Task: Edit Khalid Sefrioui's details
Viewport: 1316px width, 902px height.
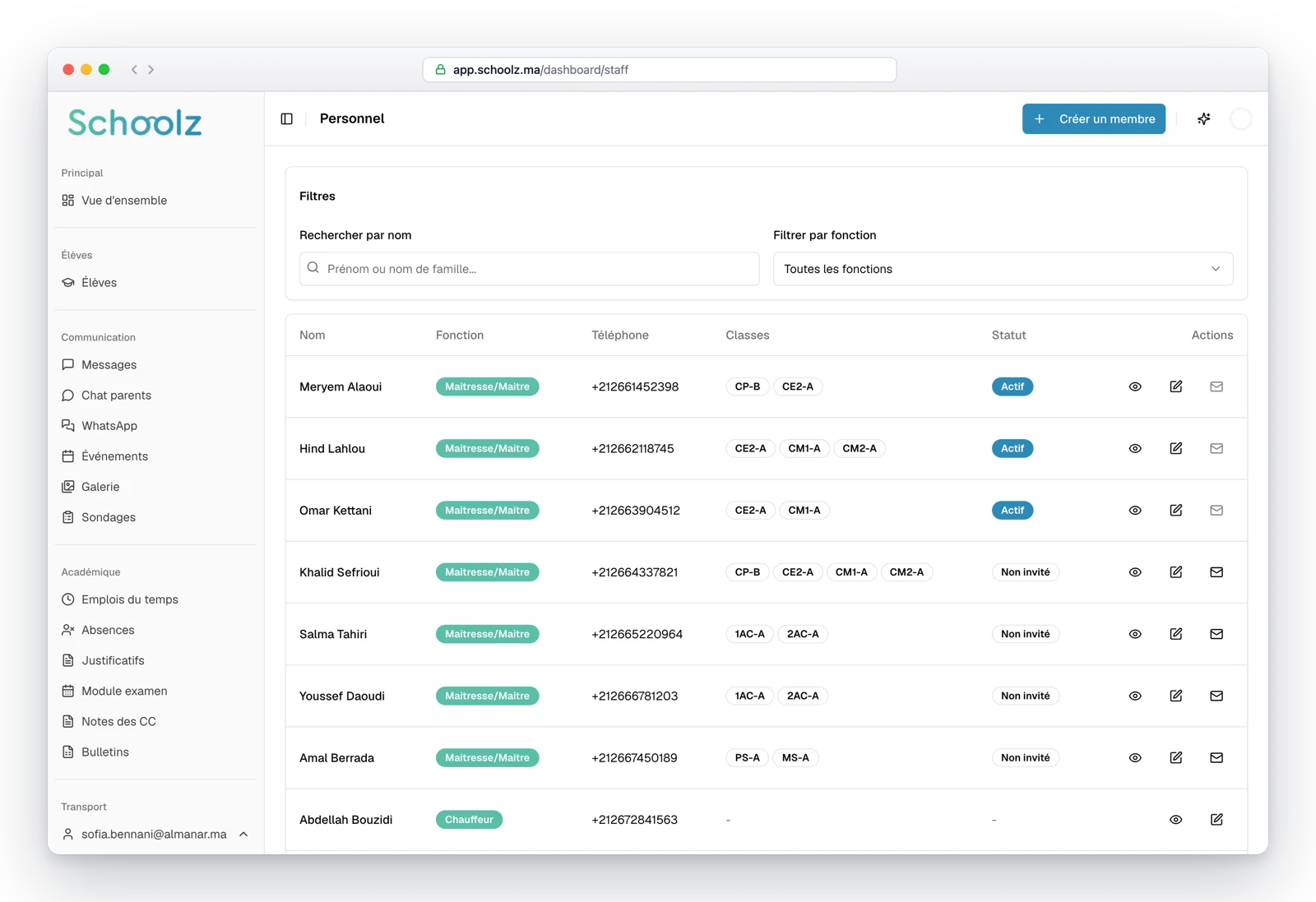Action: (1176, 572)
